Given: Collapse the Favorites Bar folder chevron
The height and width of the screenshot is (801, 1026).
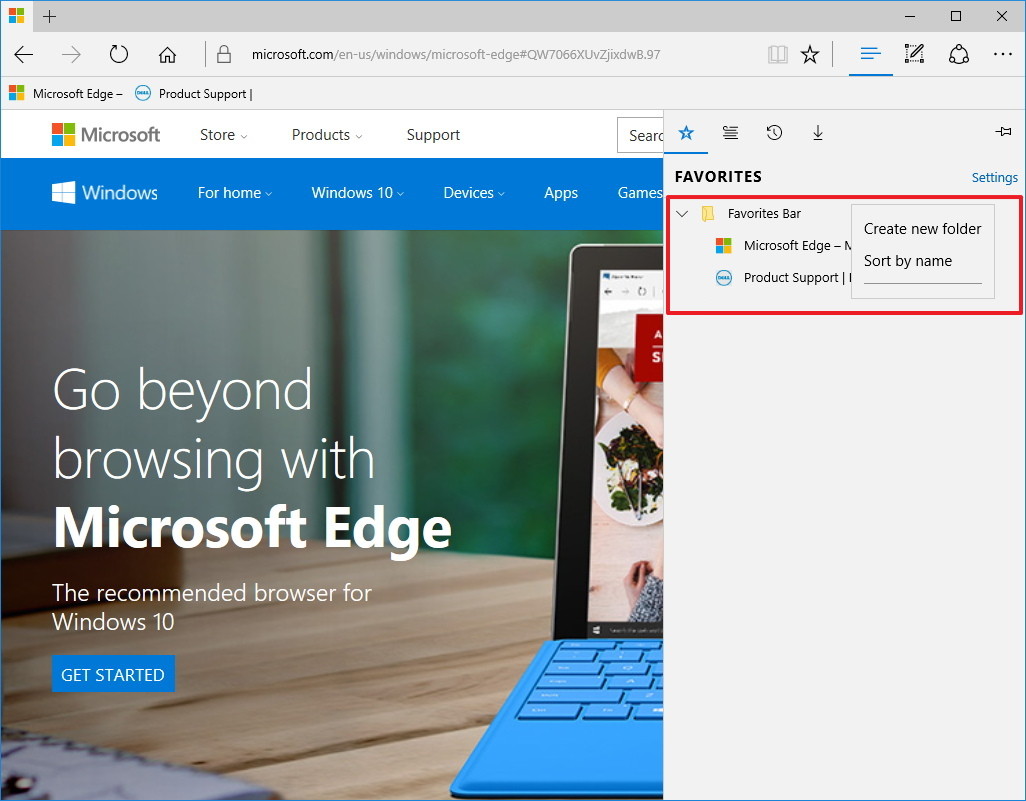Looking at the screenshot, I should [x=682, y=213].
